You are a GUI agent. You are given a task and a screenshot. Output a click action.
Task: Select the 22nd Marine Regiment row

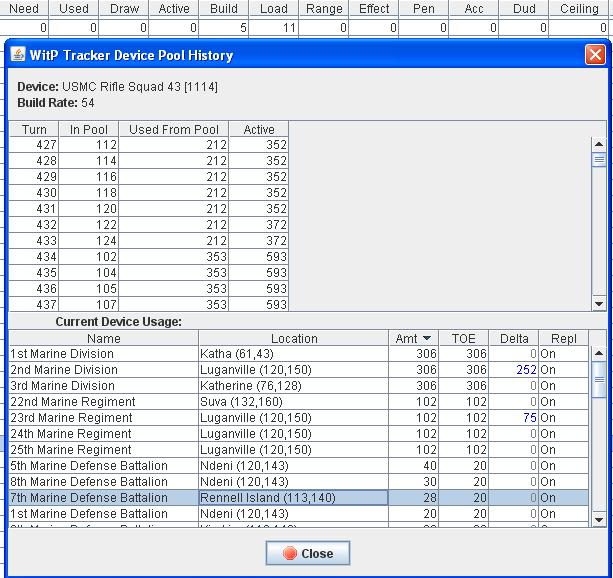click(x=299, y=402)
